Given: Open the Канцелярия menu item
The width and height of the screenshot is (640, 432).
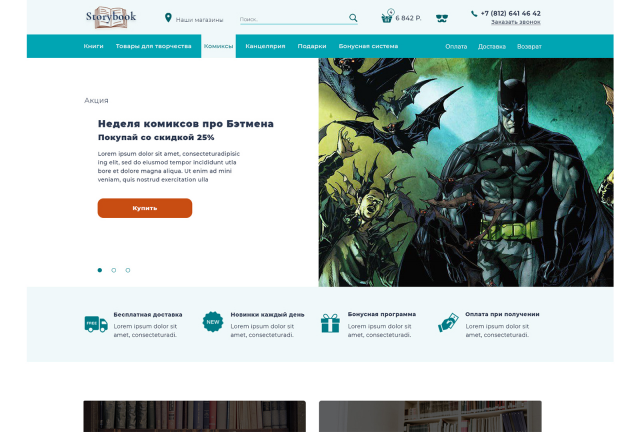Looking at the screenshot, I should tap(265, 46).
